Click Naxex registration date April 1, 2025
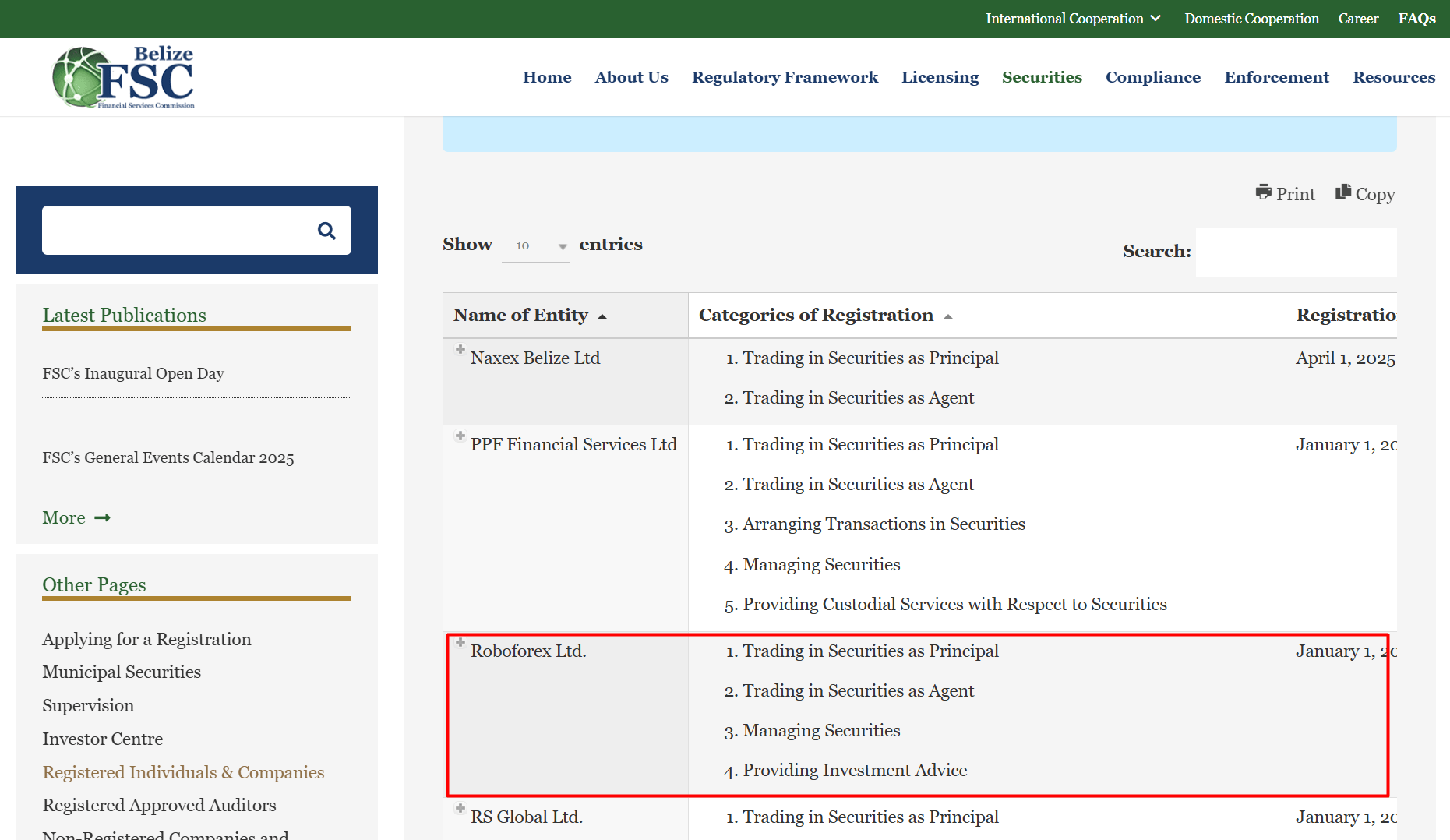The image size is (1450, 840). pos(1346,358)
